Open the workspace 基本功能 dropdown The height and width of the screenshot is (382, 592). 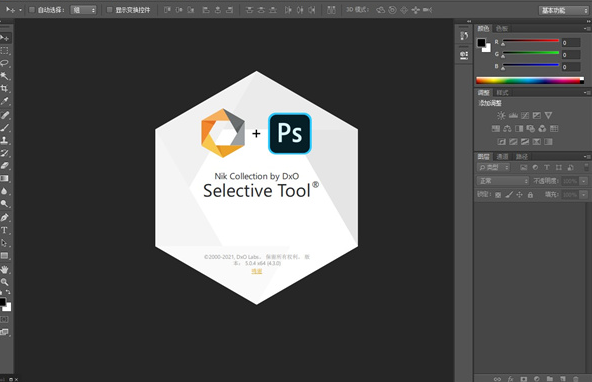coord(563,10)
